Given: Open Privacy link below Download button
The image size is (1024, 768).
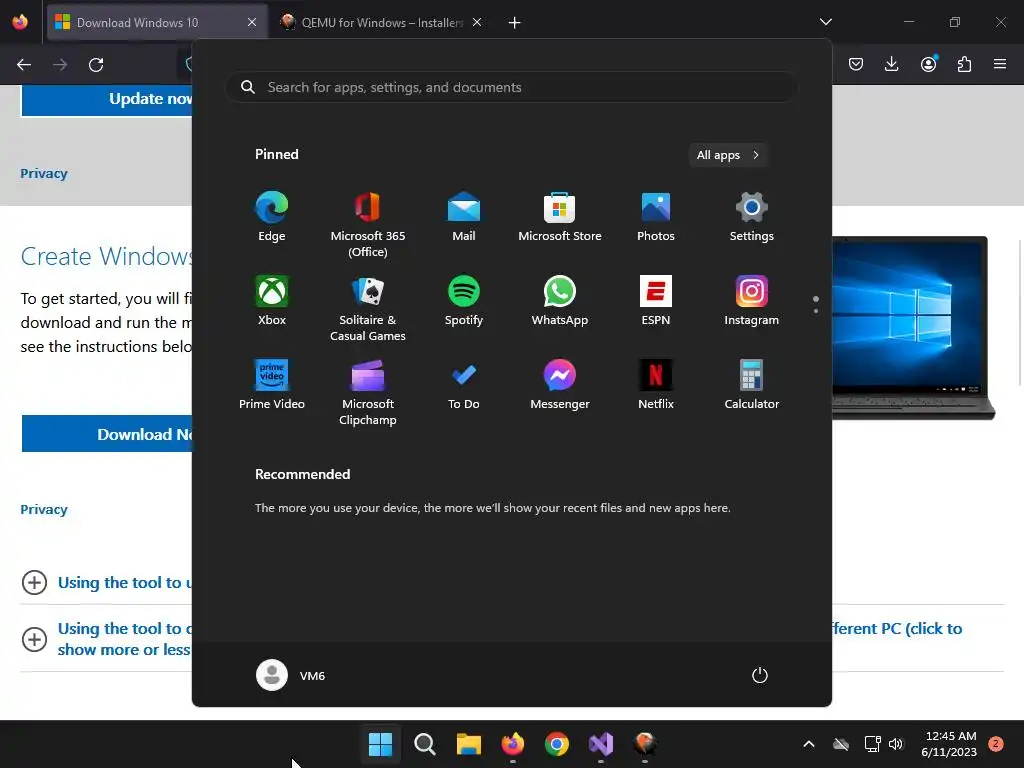Looking at the screenshot, I should click(x=44, y=509).
